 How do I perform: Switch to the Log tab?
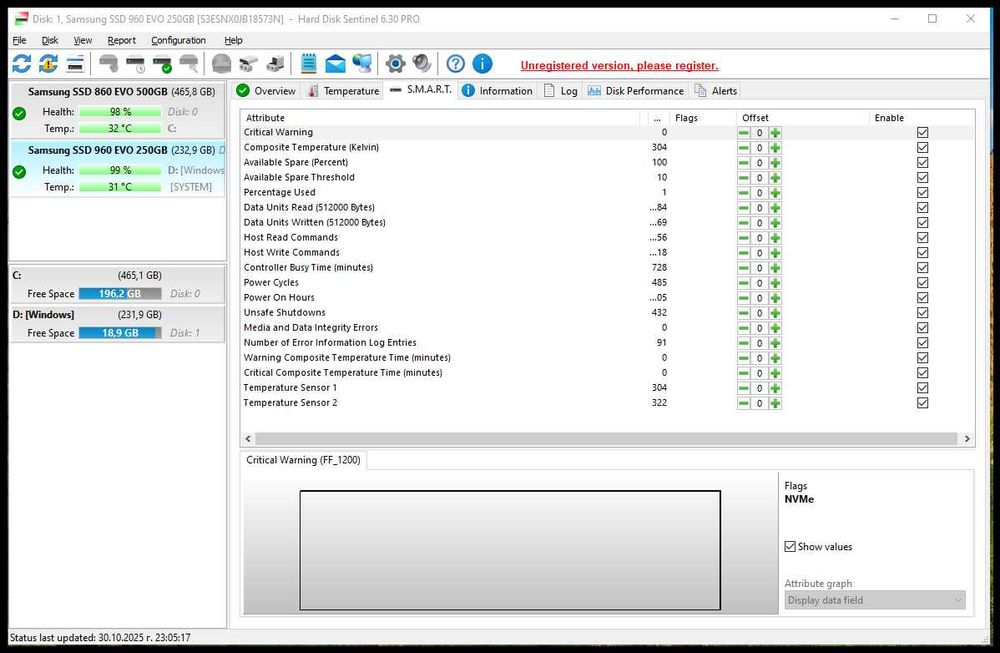[561, 91]
